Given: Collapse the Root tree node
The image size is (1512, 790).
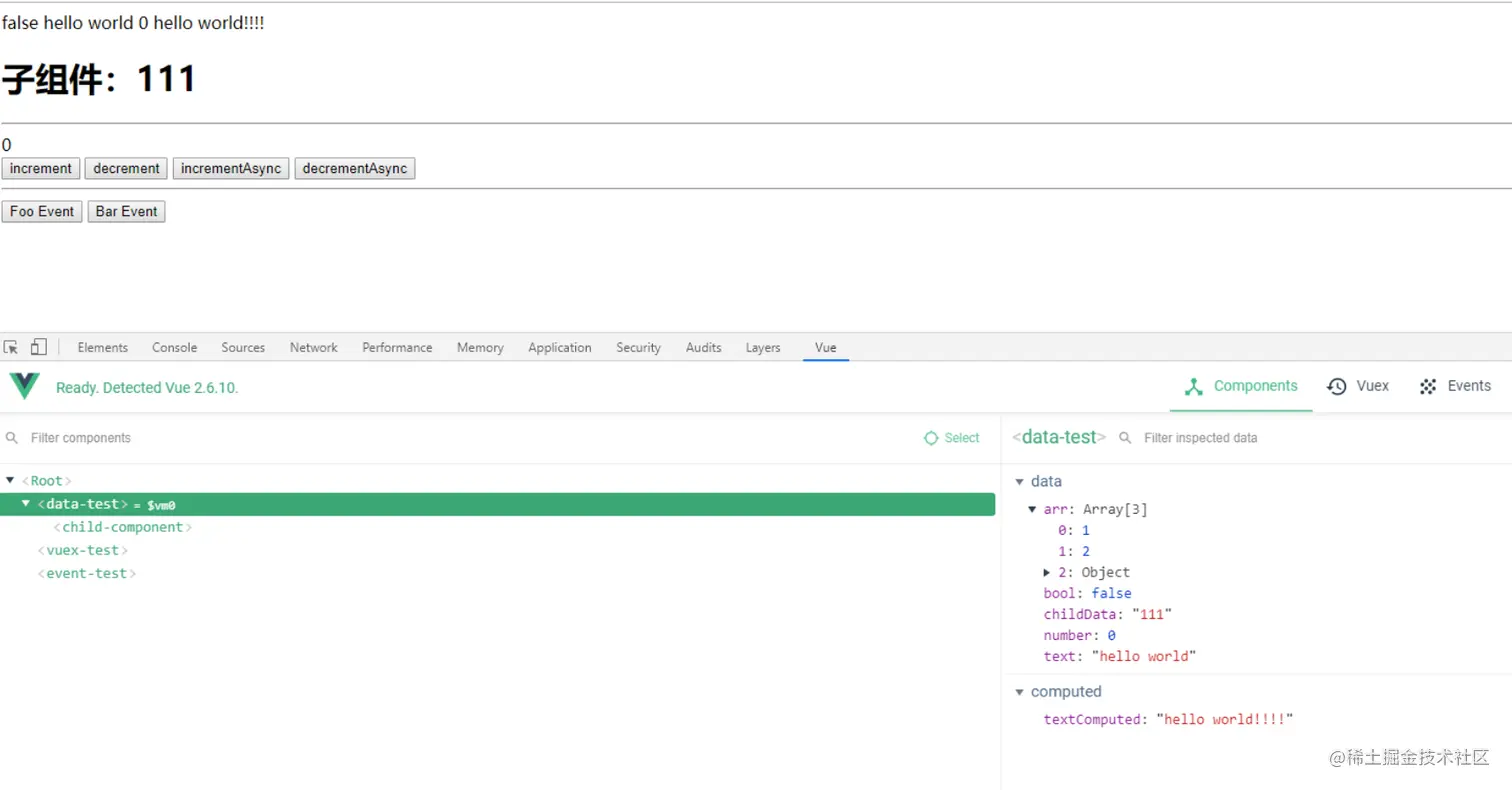Looking at the screenshot, I should 10,481.
